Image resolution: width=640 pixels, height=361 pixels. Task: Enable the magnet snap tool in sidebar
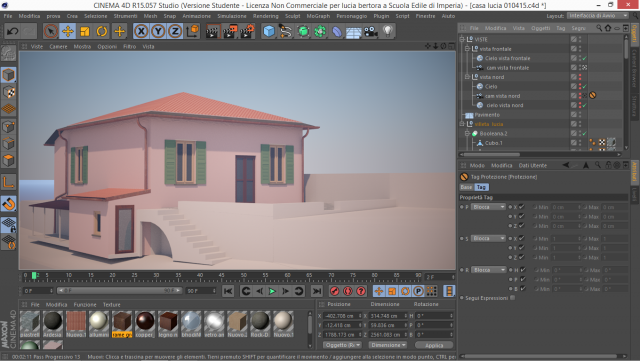click(9, 203)
